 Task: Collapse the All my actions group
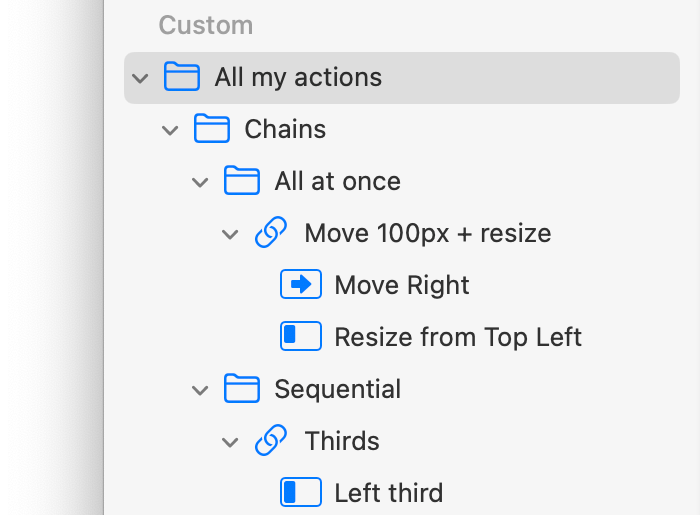click(x=140, y=78)
